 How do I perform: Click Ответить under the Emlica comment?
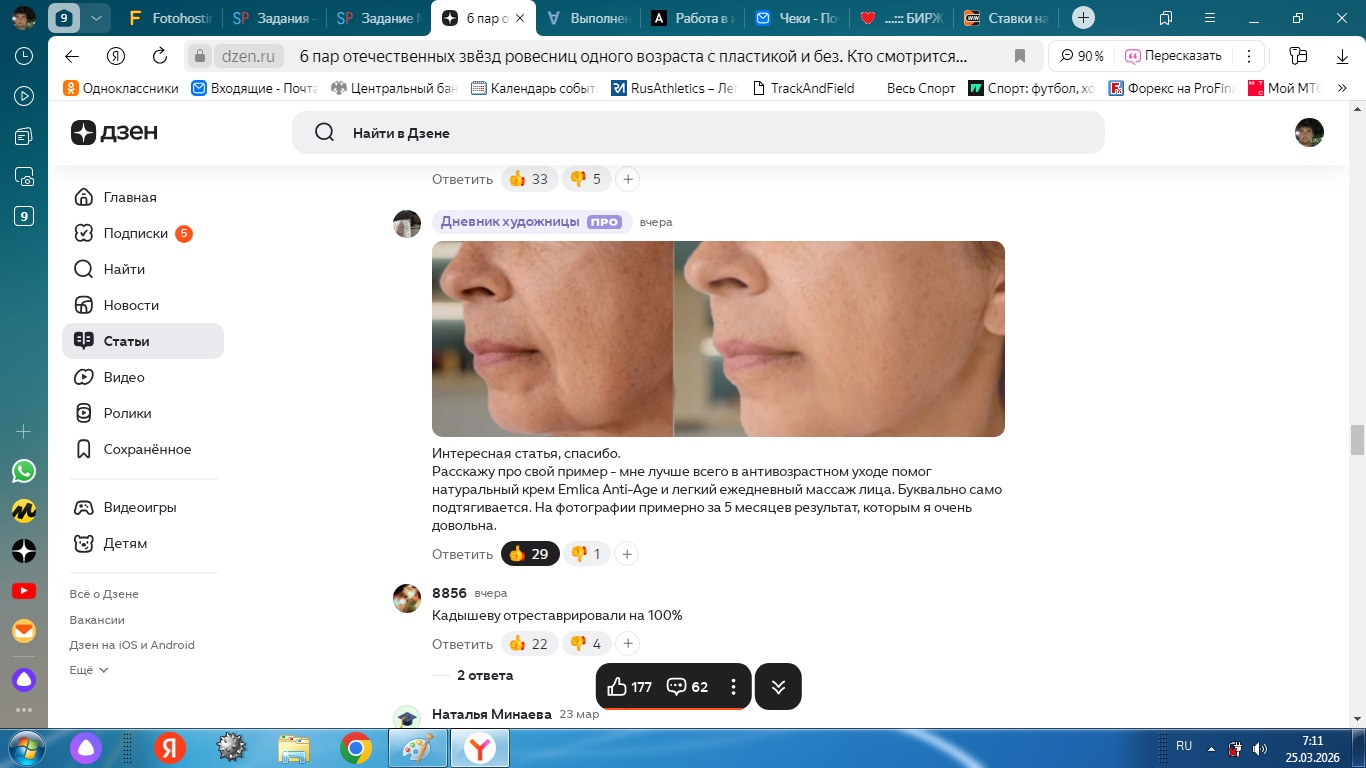pos(462,554)
